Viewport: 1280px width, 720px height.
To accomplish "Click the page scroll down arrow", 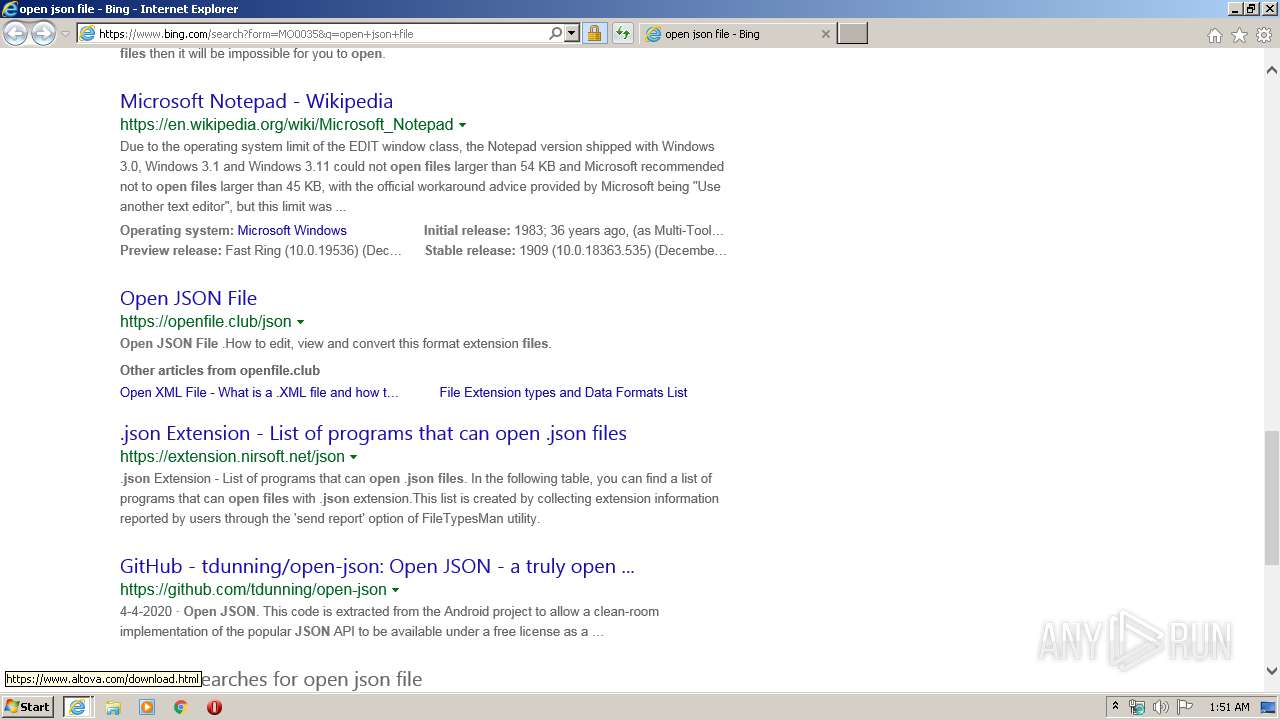I will [x=1271, y=671].
